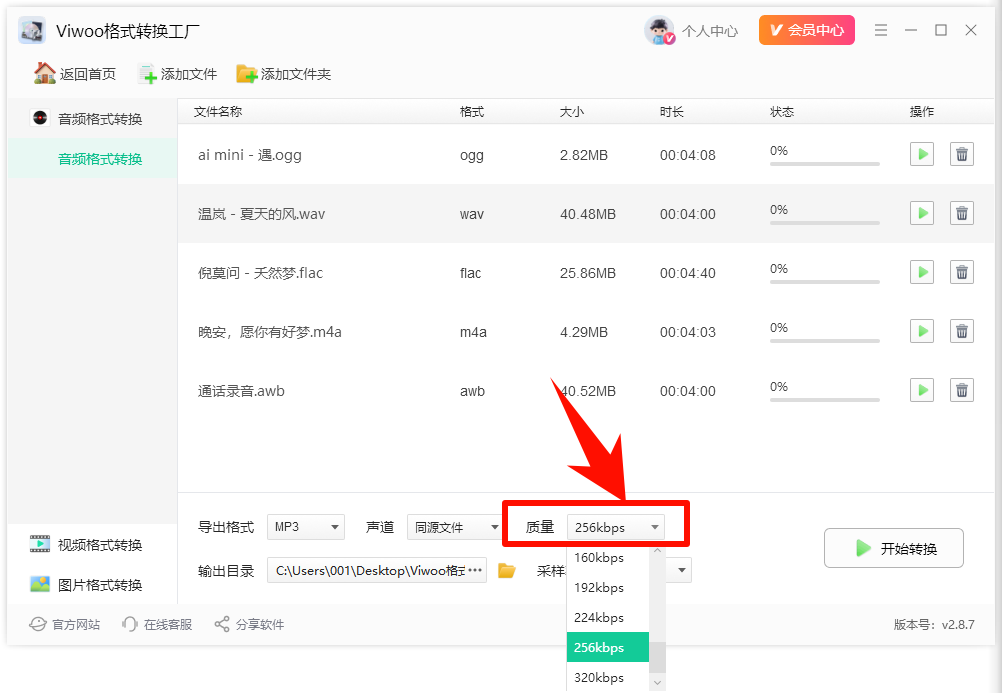
Task: Click progress bar of 通话录音.awb
Action: pyautogui.click(x=824, y=400)
